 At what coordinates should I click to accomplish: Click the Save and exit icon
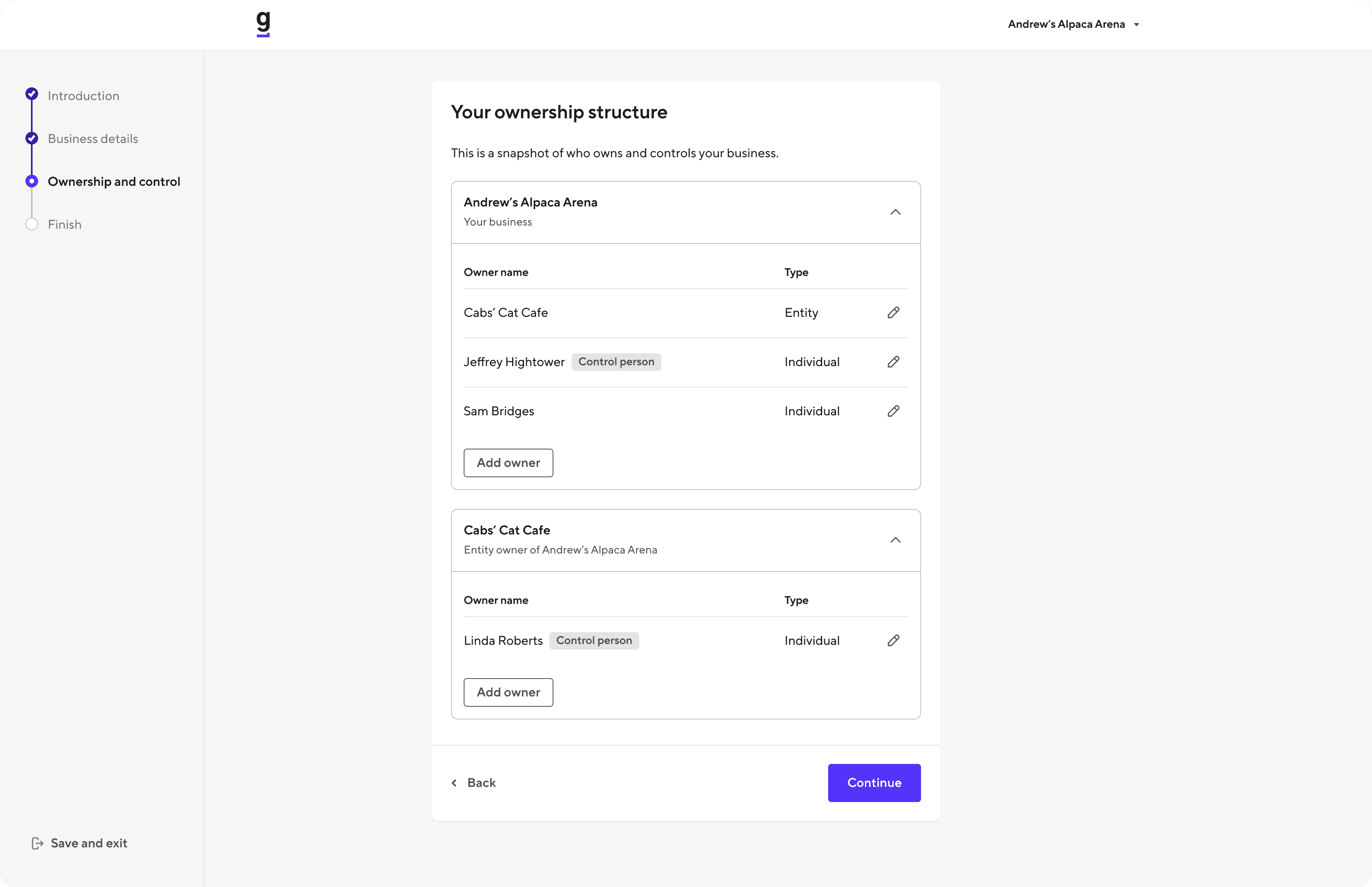click(x=37, y=843)
